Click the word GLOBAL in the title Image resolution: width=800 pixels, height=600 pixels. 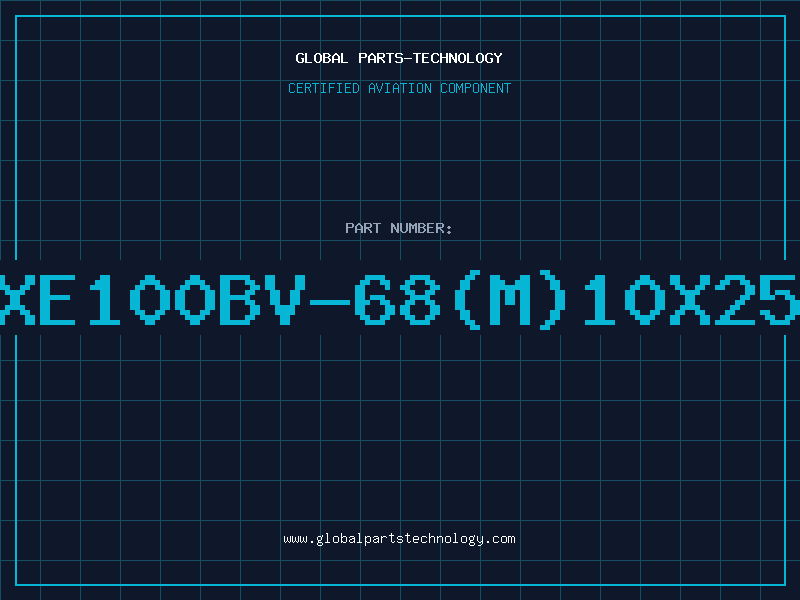pyautogui.click(x=322, y=58)
